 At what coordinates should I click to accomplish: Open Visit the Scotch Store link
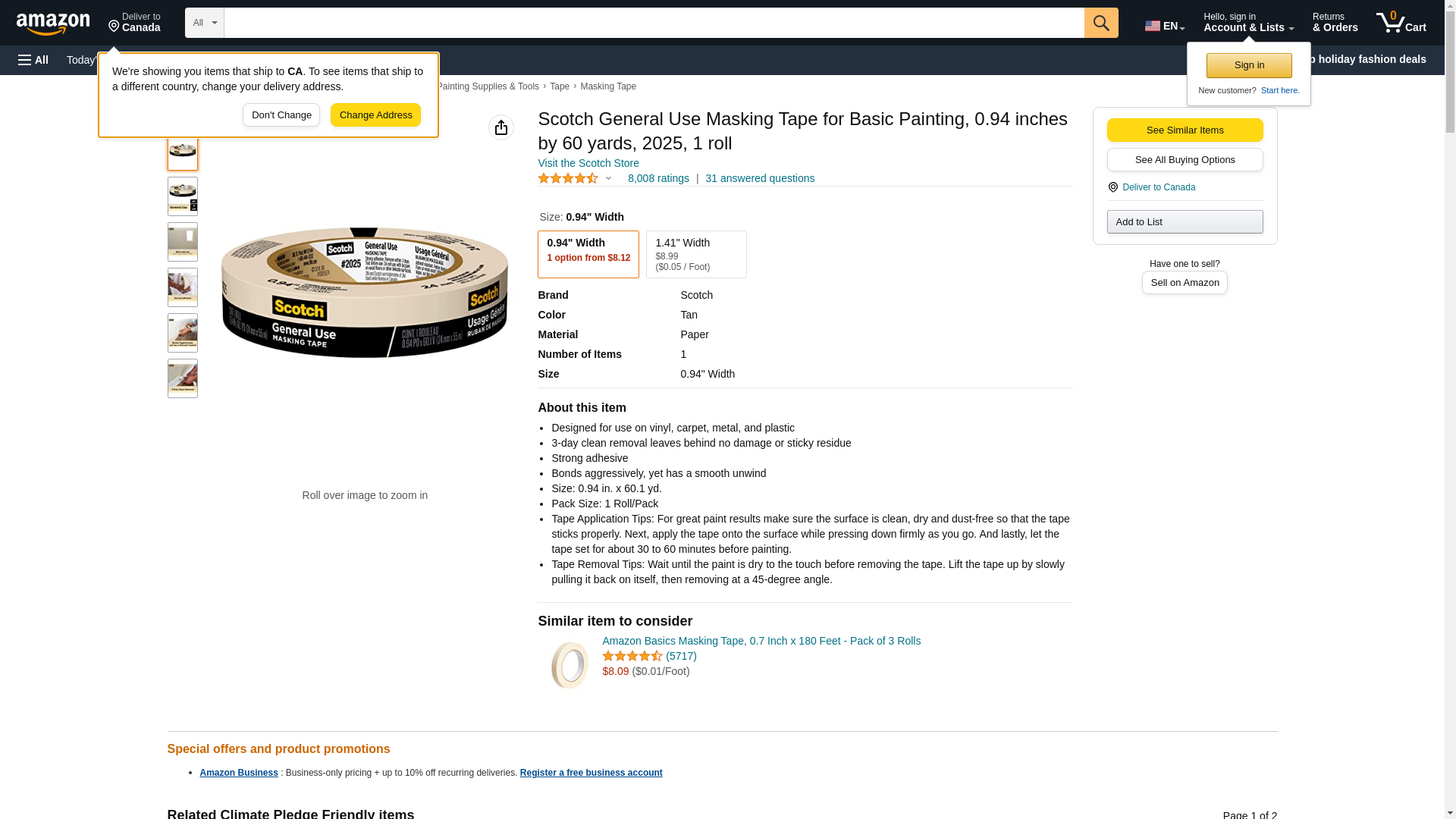pyautogui.click(x=588, y=163)
